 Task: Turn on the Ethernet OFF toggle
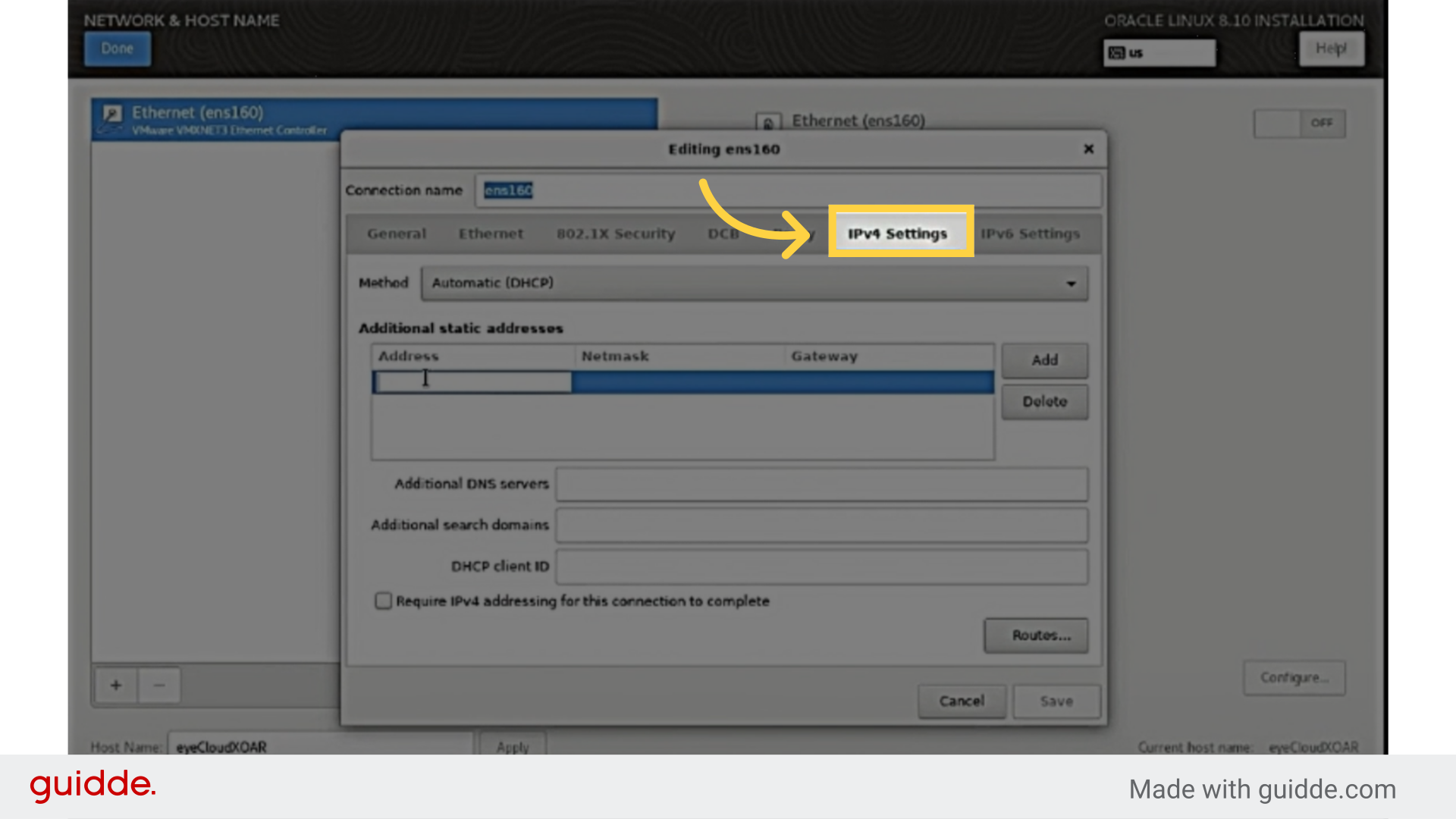click(1298, 123)
